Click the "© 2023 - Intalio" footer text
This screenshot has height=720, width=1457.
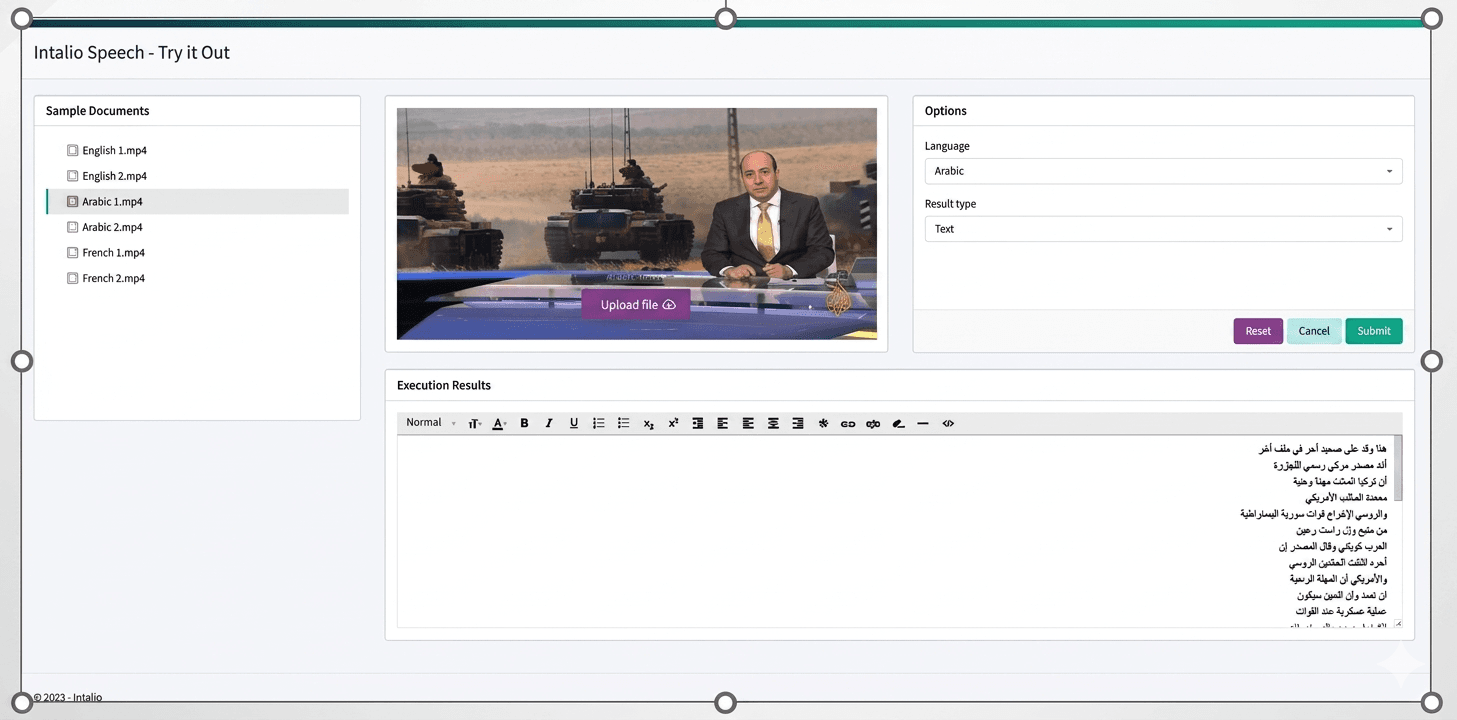(68, 697)
